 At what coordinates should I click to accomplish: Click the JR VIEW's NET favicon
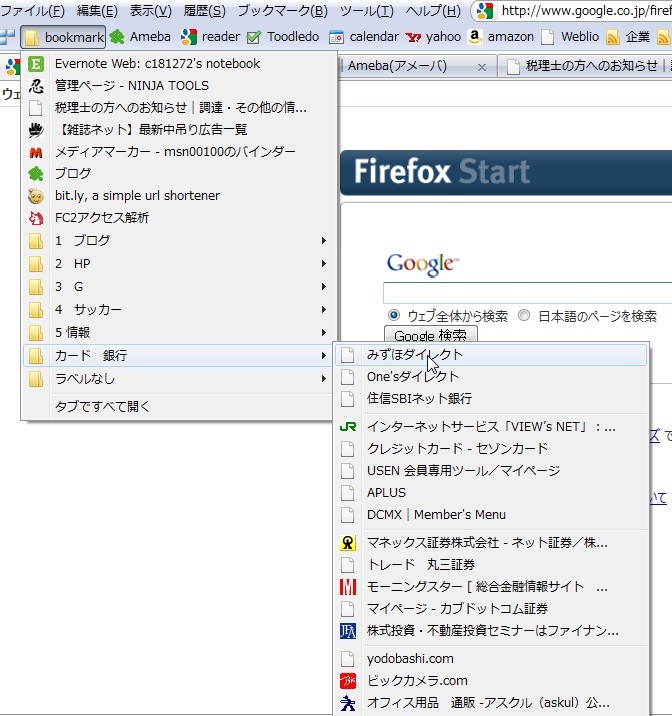pos(348,427)
